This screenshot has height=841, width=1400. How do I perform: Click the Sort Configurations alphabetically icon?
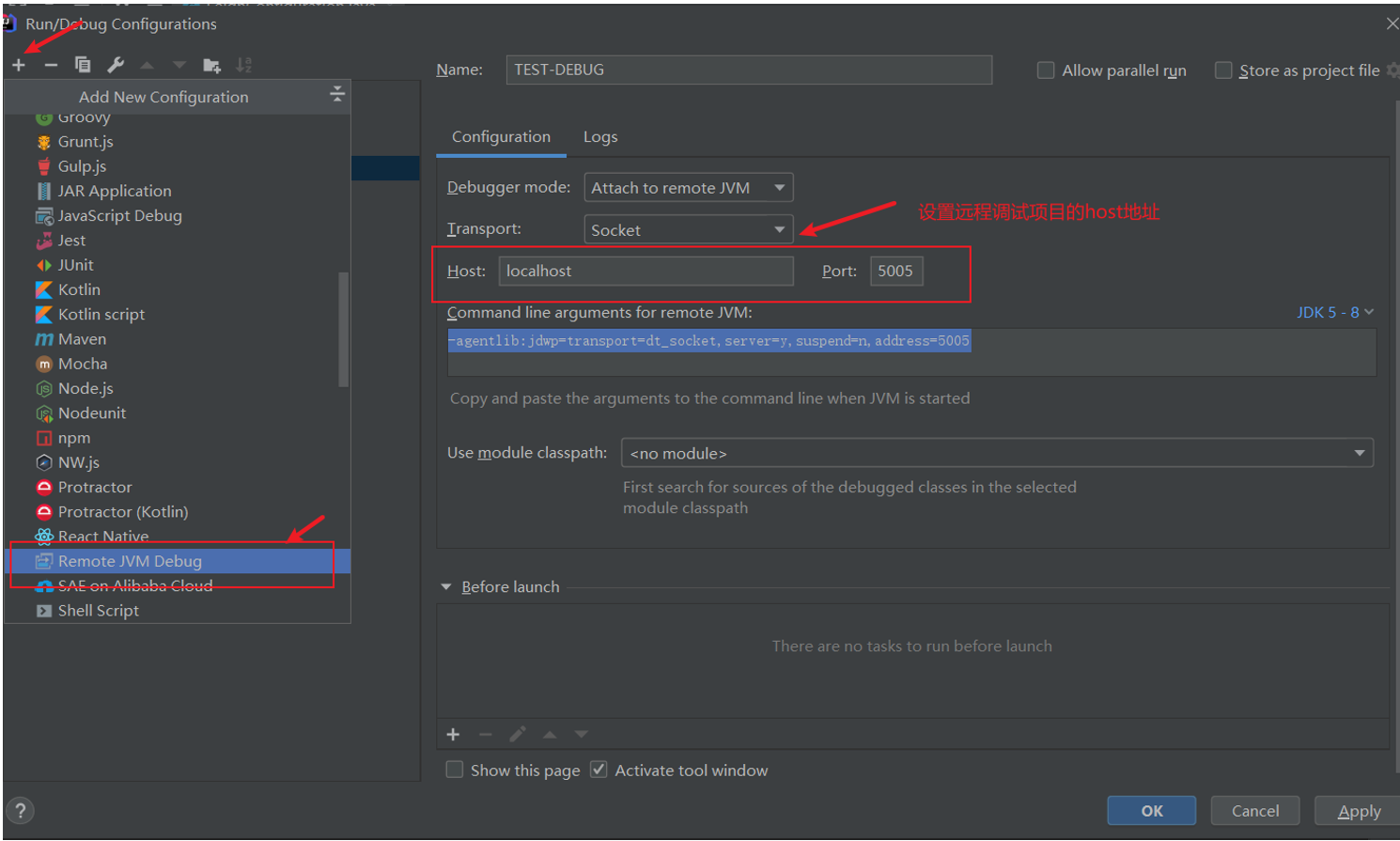(x=244, y=65)
